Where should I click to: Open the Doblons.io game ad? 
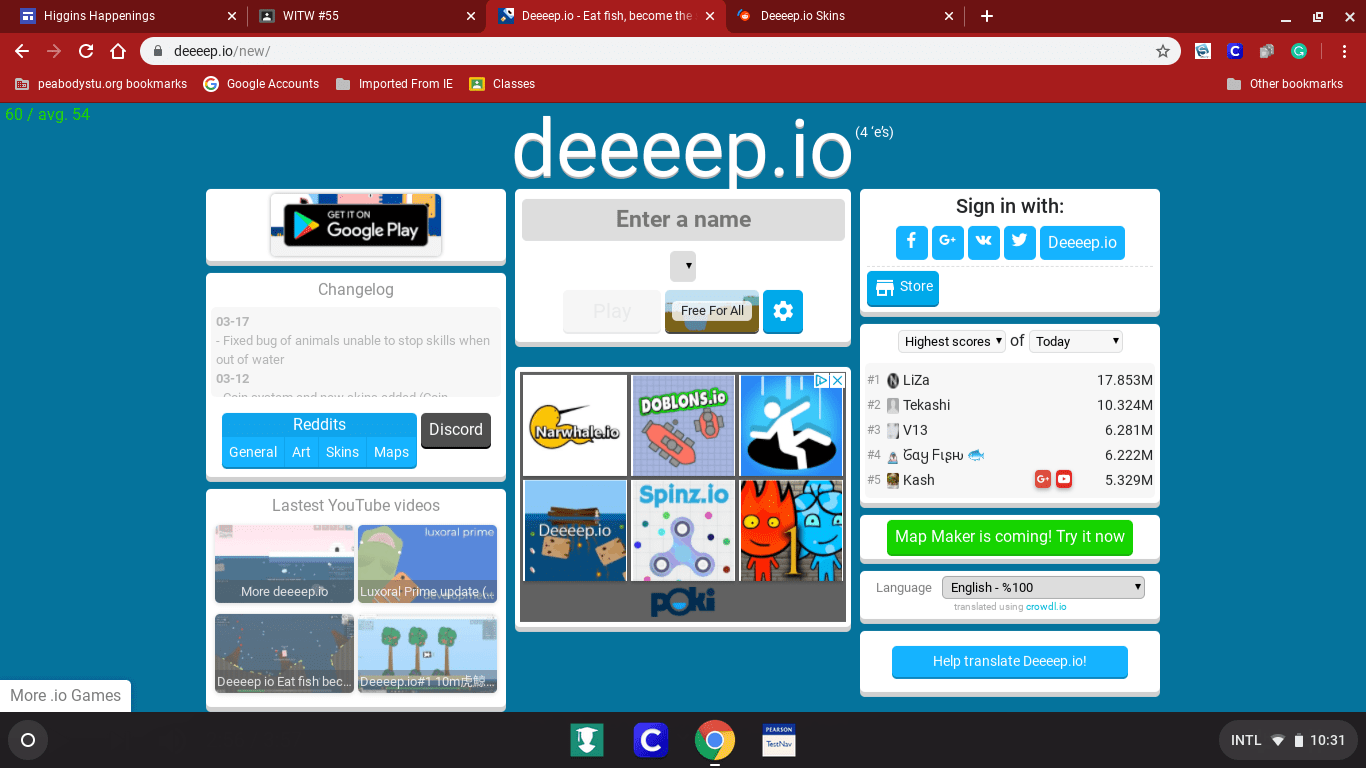683,425
